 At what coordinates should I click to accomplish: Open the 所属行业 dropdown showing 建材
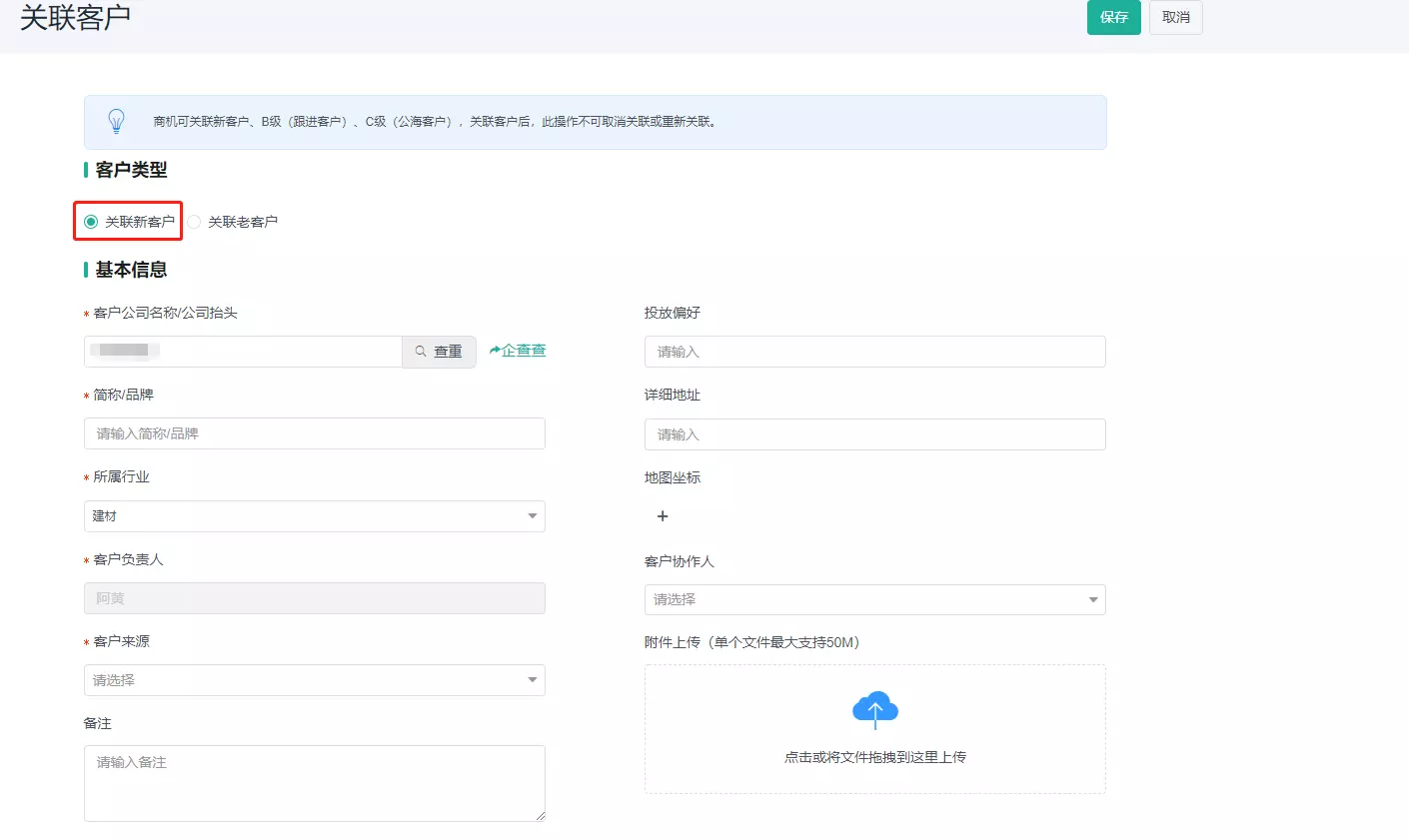click(315, 516)
